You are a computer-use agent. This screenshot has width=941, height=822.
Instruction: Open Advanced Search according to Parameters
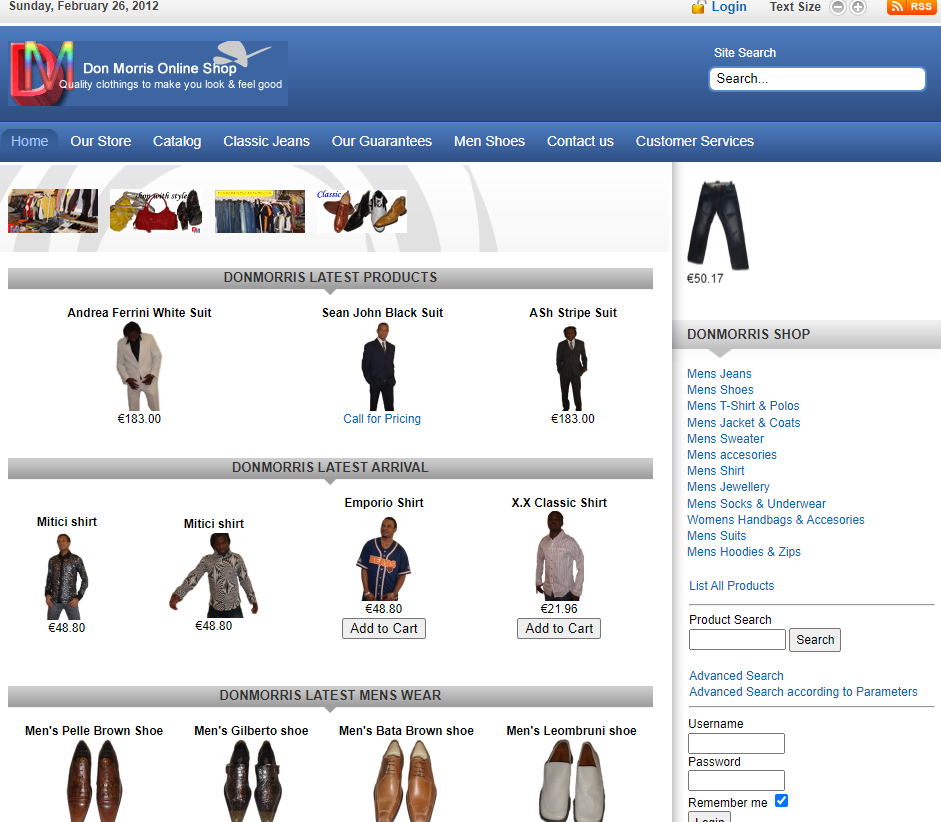click(x=802, y=692)
